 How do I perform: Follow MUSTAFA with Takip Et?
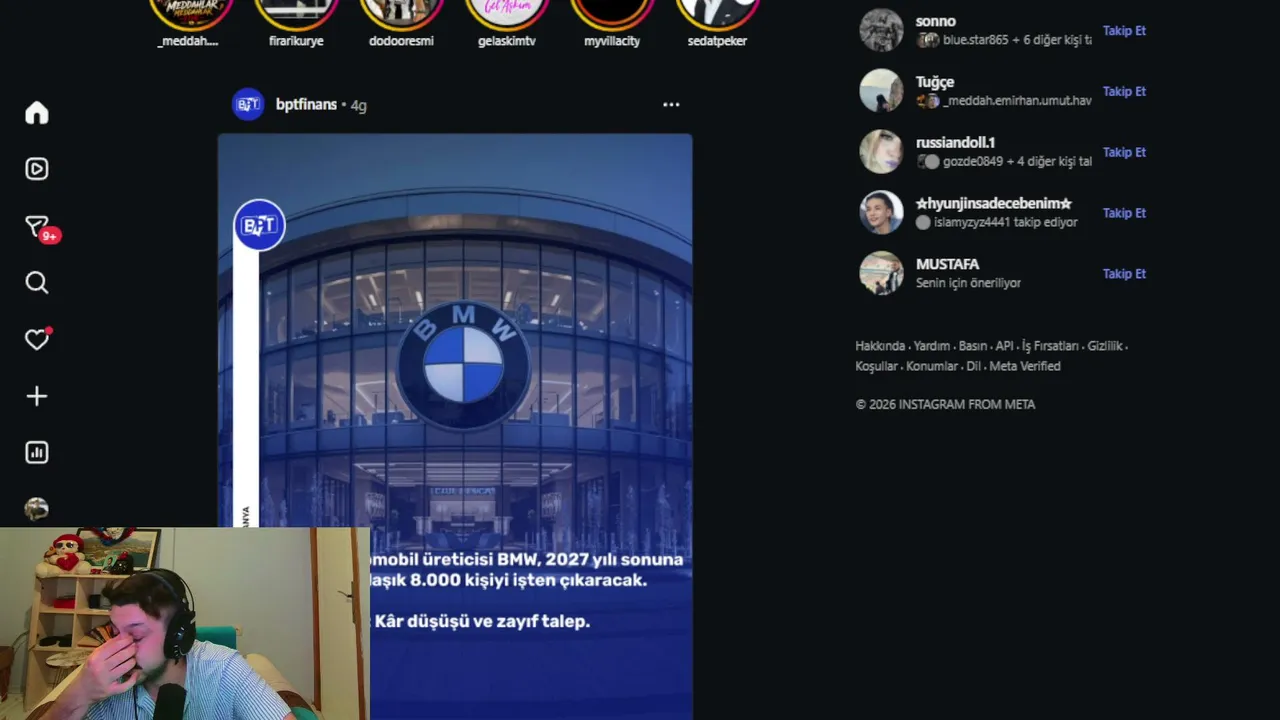1124,274
